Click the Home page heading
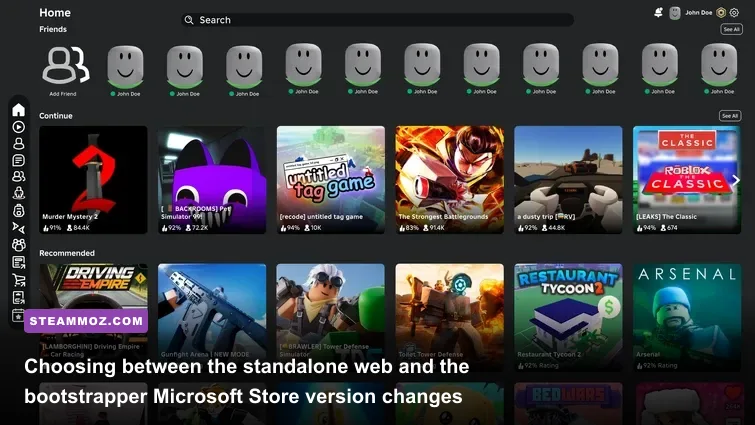 click(55, 13)
